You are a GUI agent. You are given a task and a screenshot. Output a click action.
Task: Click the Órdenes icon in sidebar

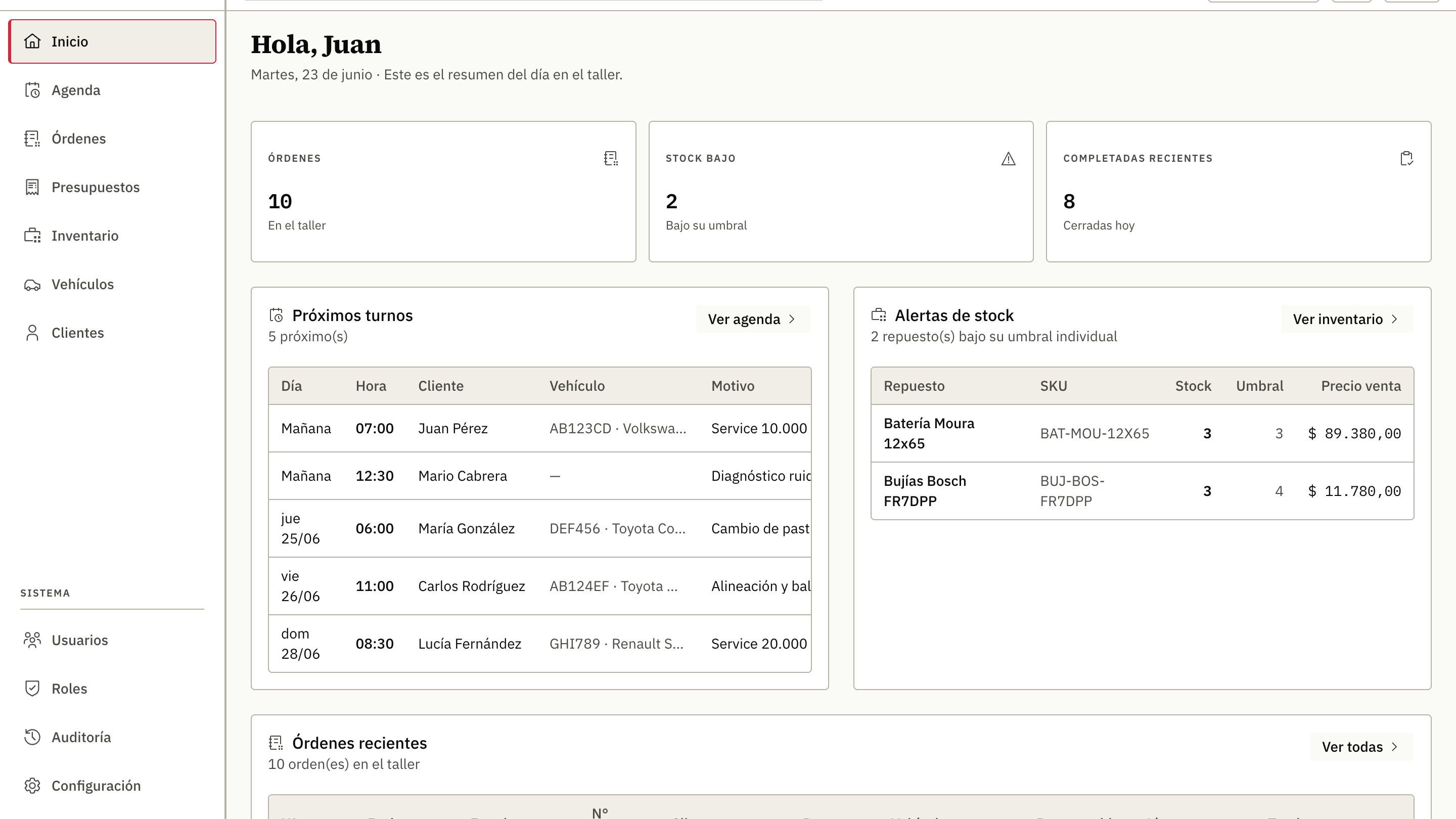[x=32, y=139]
